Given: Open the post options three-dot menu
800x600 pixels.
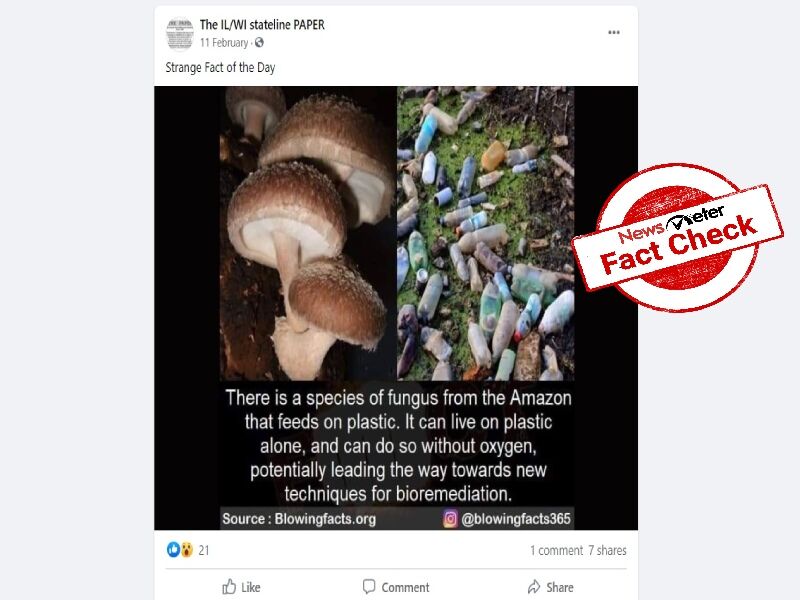Looking at the screenshot, I should pos(614,31).
